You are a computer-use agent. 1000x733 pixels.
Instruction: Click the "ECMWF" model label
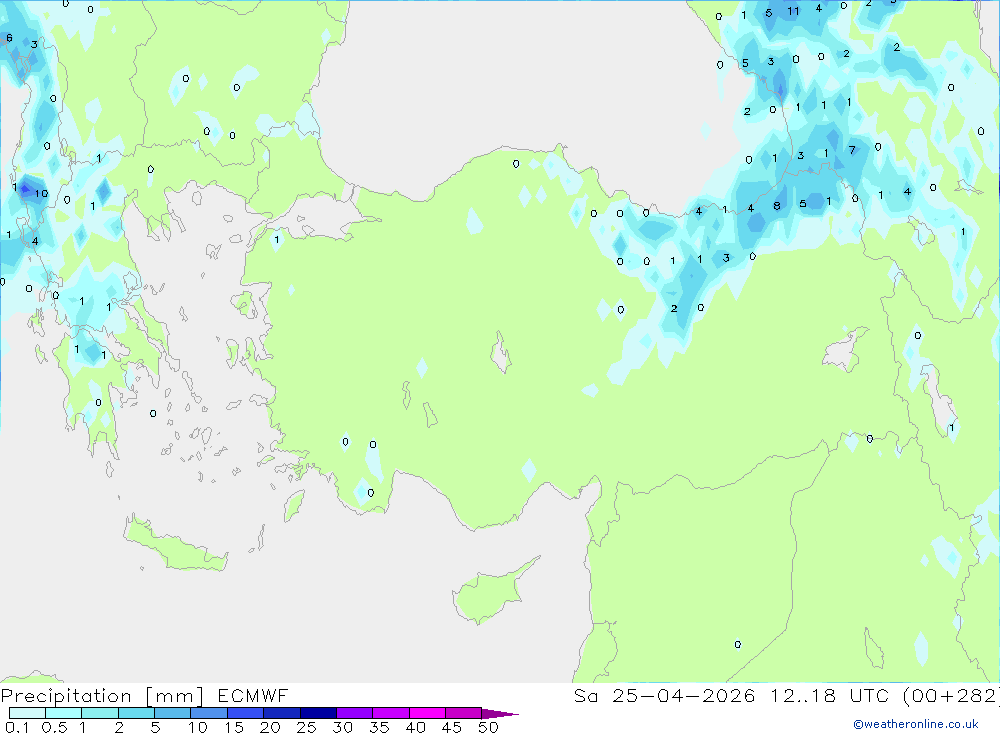pos(253,695)
